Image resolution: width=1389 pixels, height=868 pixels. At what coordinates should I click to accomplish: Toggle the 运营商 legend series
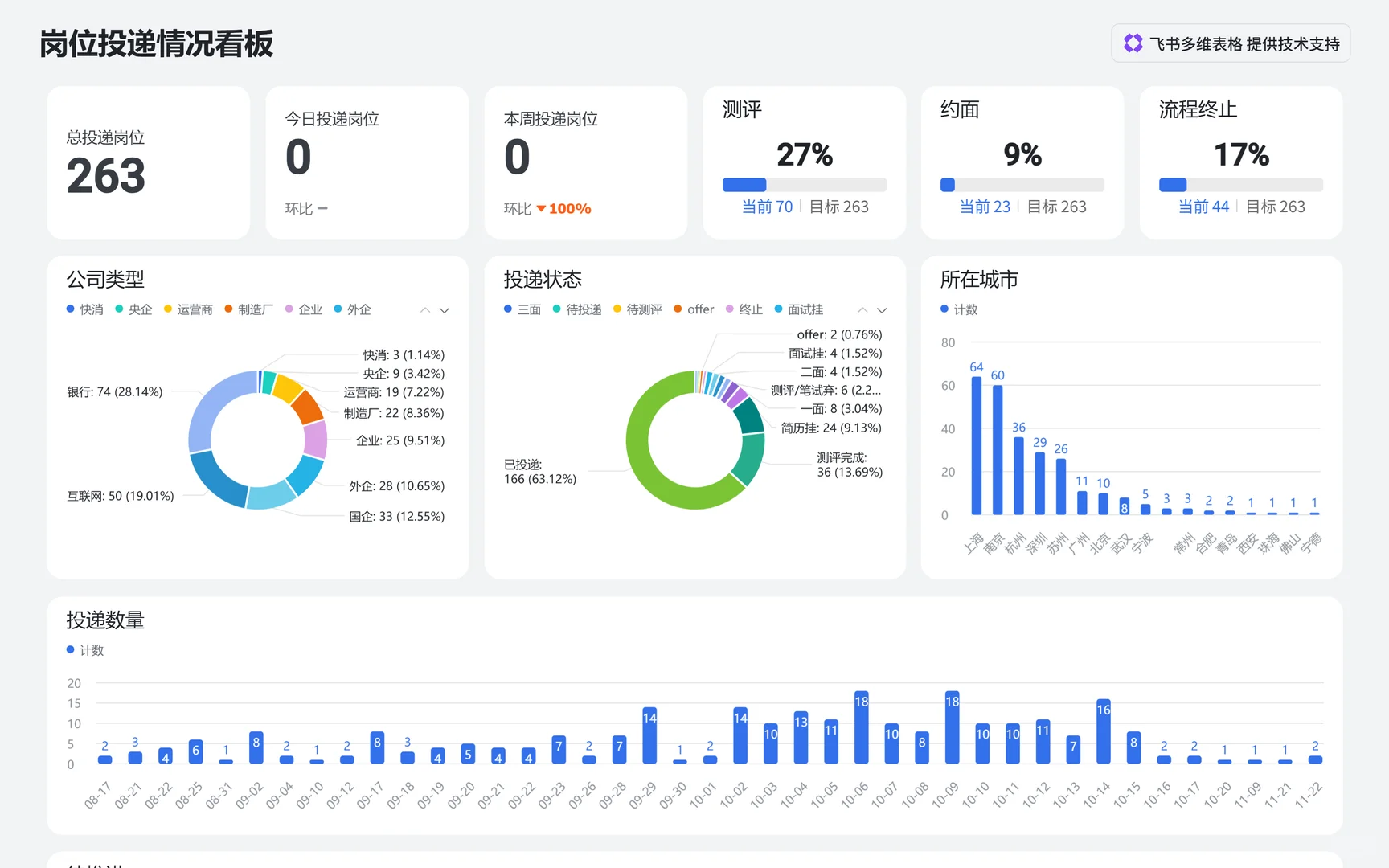click(x=188, y=309)
